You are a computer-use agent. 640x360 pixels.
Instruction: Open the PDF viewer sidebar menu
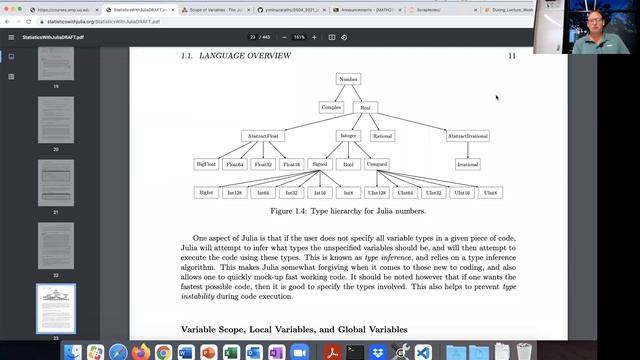(11, 37)
